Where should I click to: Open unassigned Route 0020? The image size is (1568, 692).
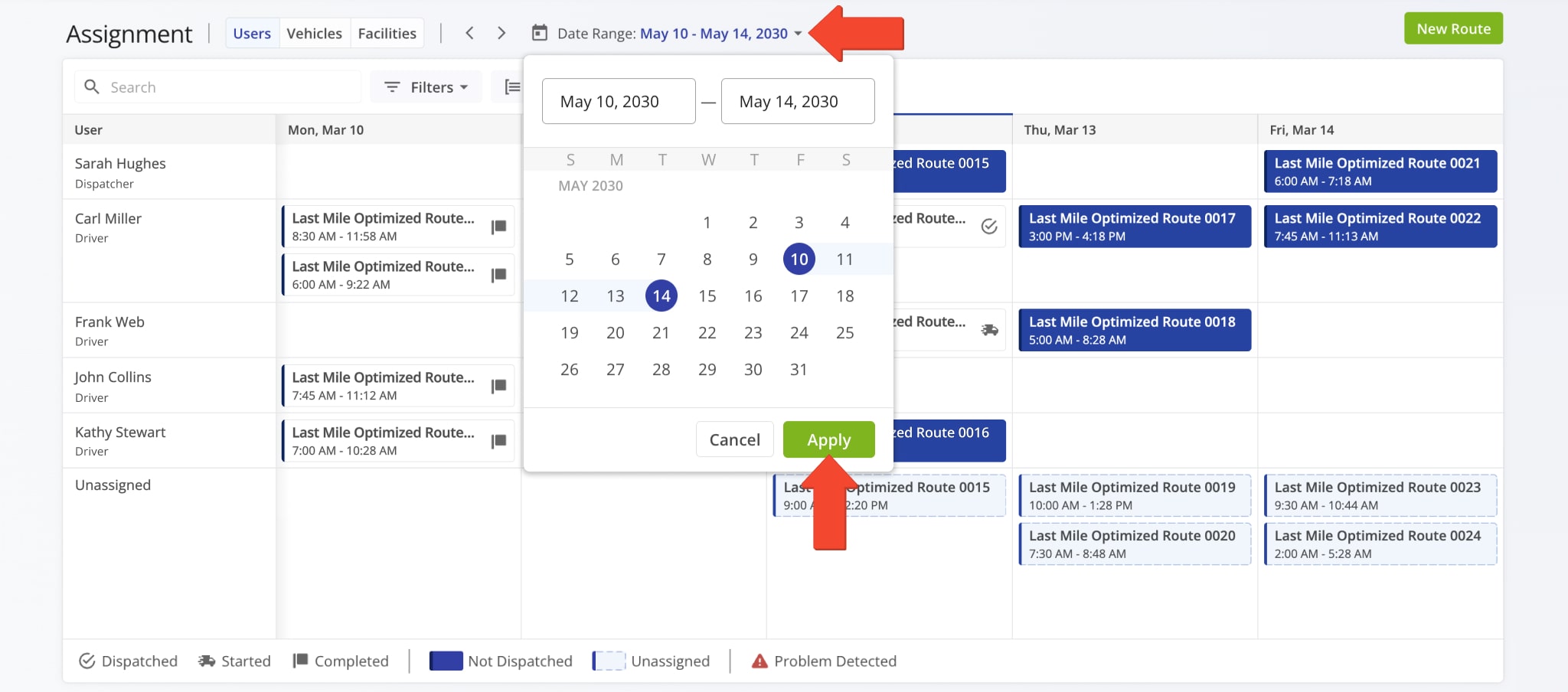coord(1135,543)
